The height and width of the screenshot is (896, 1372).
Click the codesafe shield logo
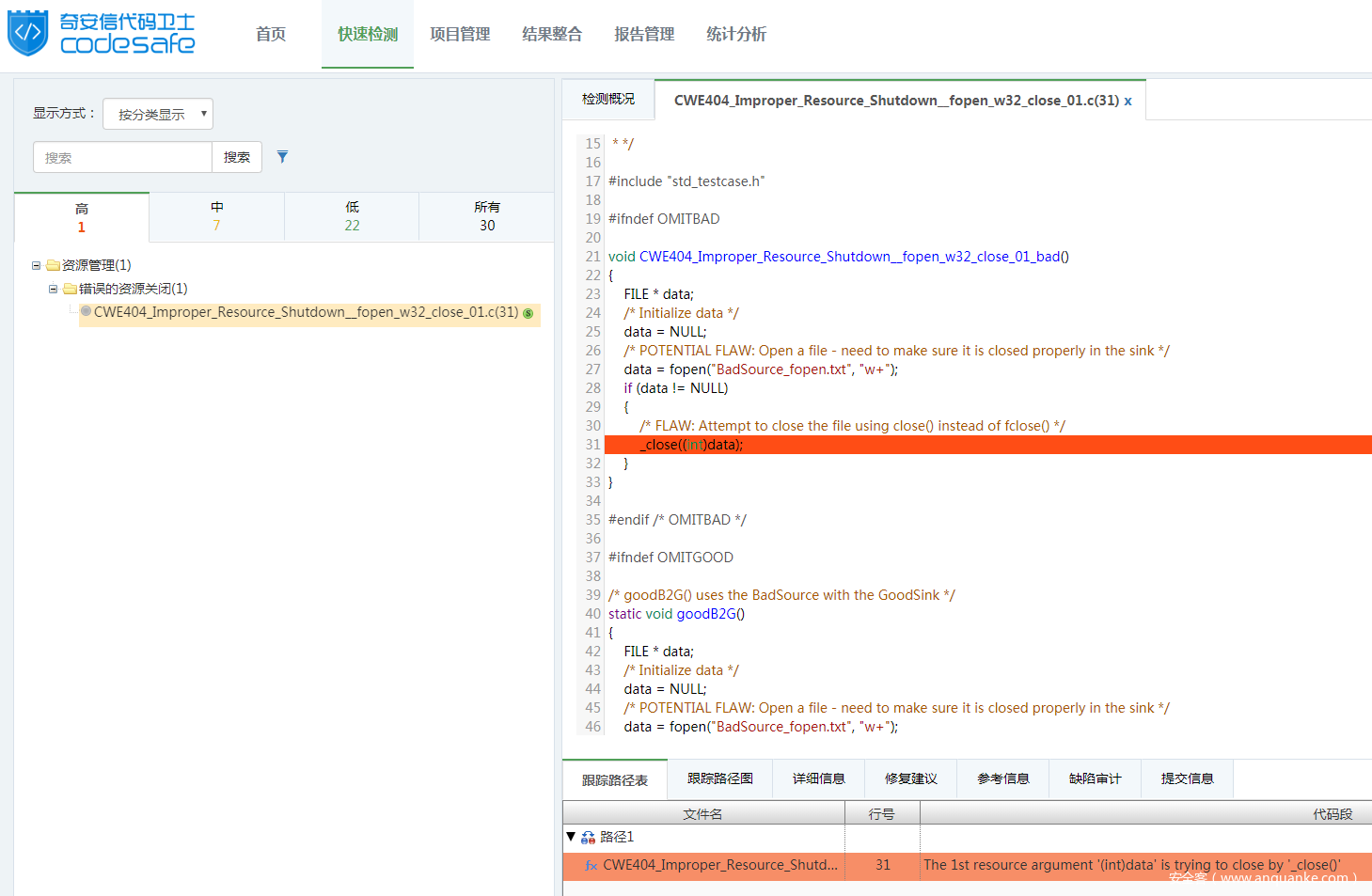[x=27, y=33]
